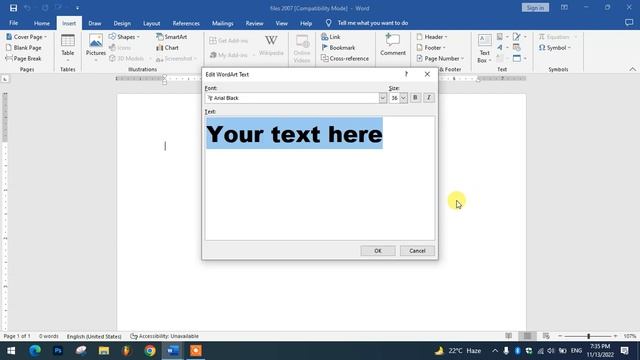Open the Footer dropdown

pyautogui.click(x=431, y=48)
